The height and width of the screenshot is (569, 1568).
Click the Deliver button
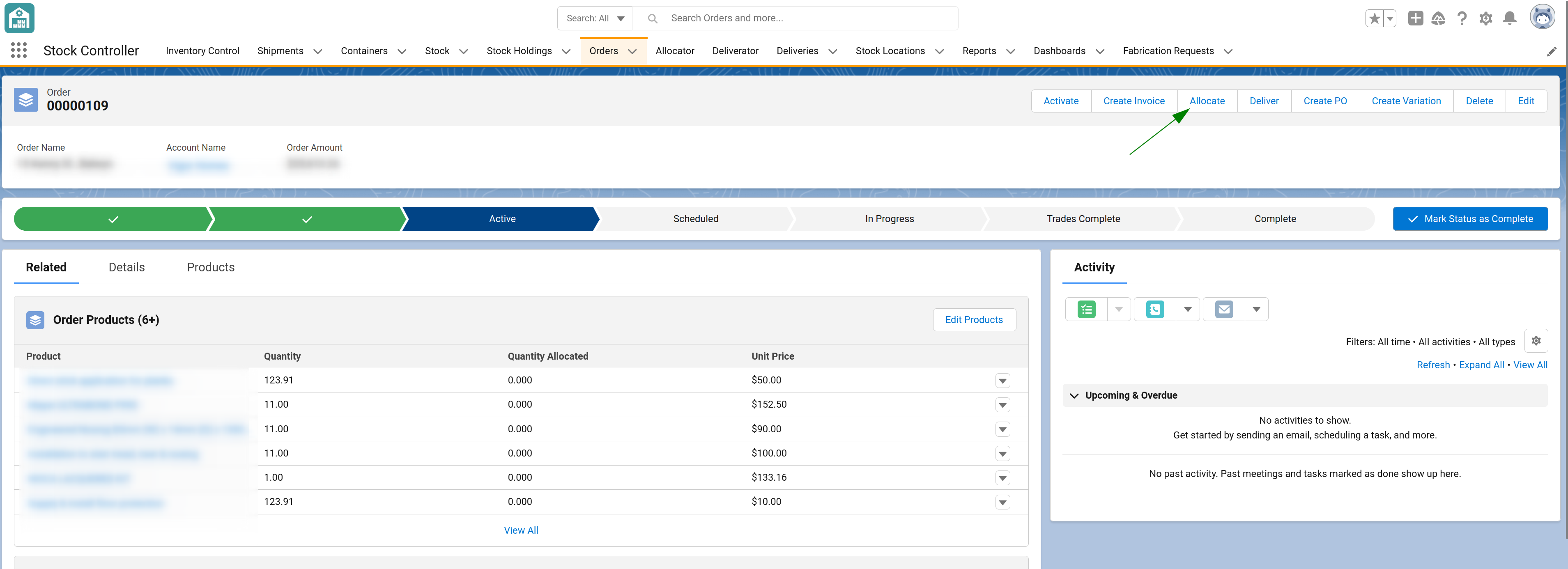(1264, 101)
